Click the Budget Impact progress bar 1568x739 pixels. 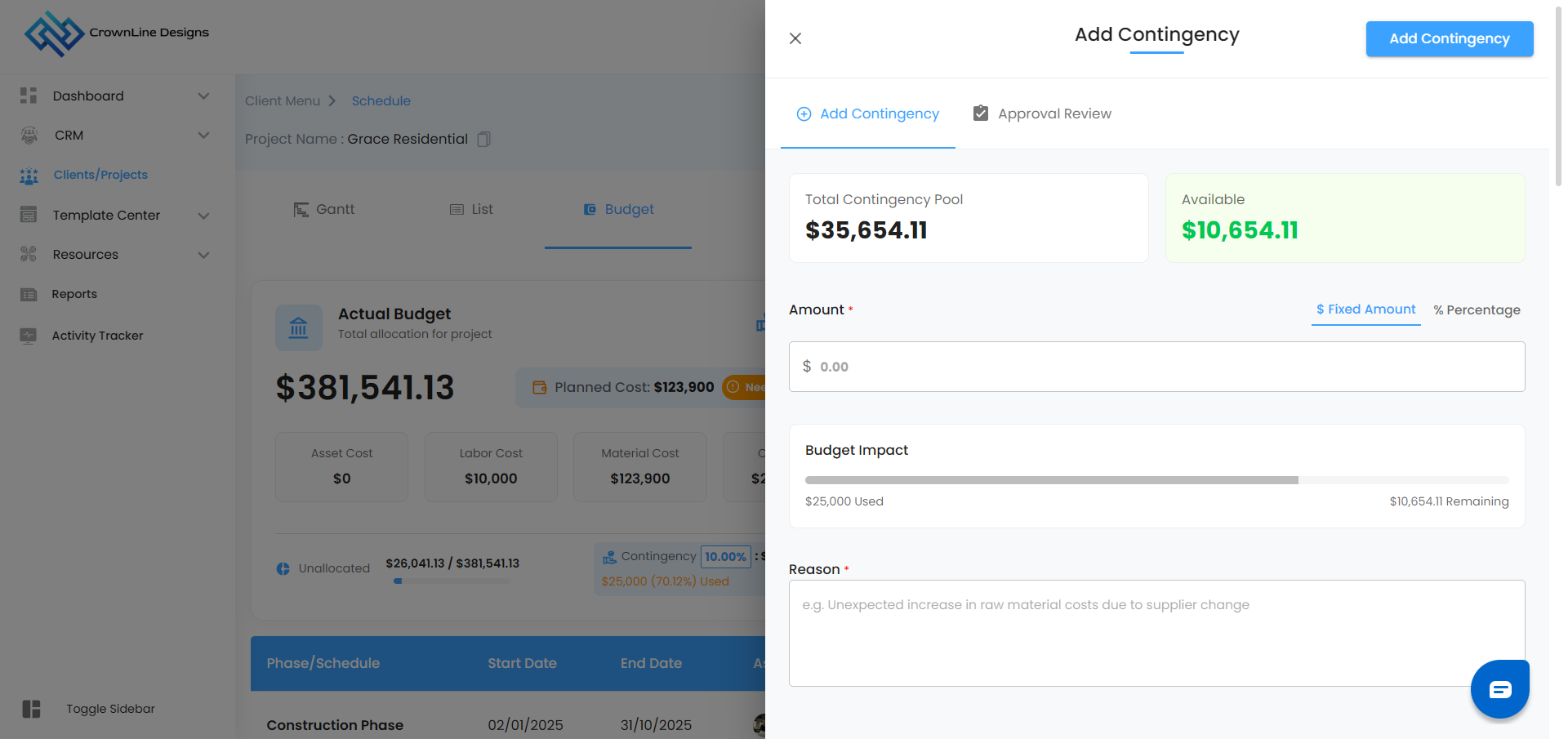click(1157, 480)
